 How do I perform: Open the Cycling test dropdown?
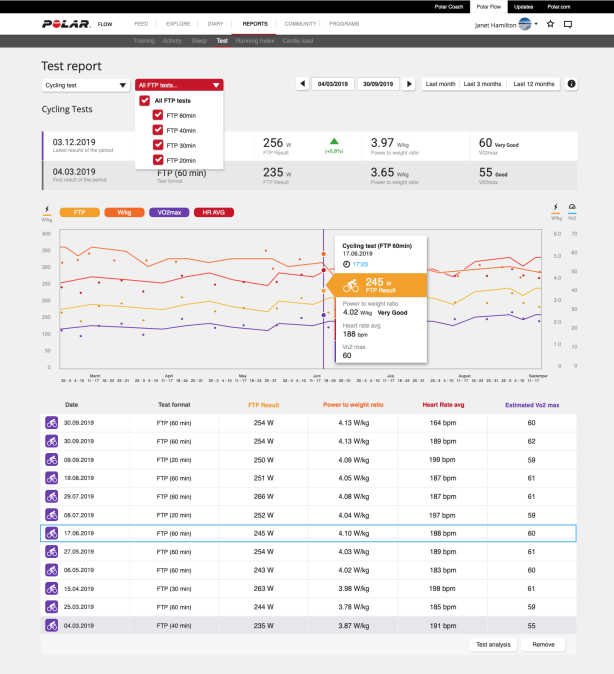coord(85,86)
